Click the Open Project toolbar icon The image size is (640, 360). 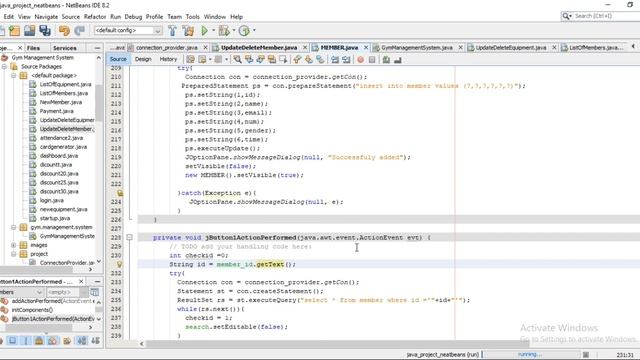[30, 31]
